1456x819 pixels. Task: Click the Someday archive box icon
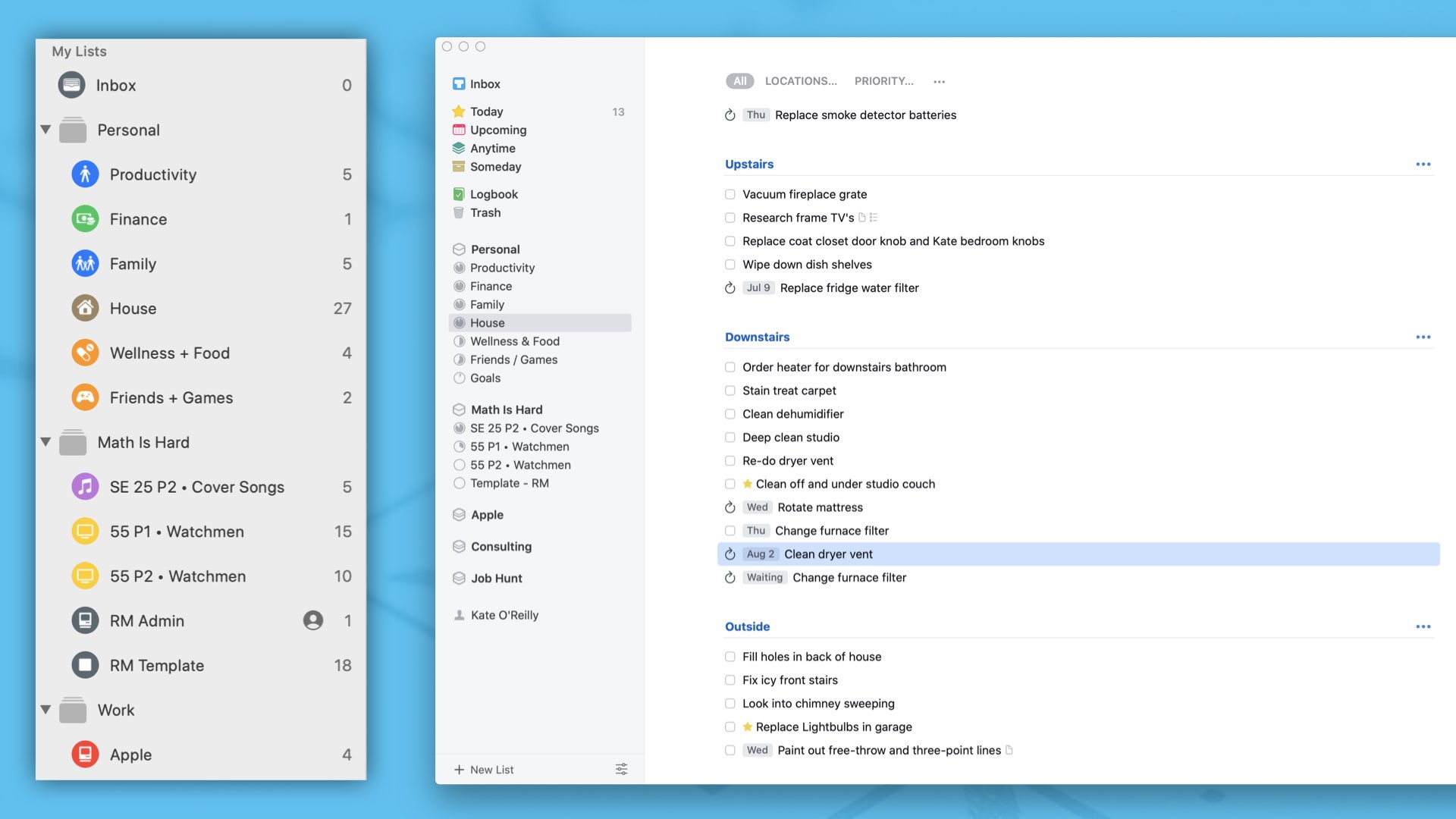[x=459, y=166]
